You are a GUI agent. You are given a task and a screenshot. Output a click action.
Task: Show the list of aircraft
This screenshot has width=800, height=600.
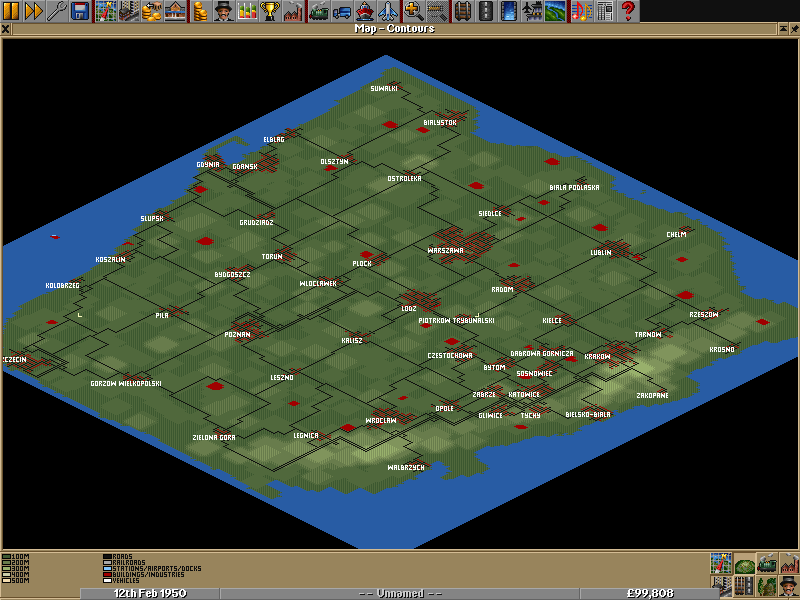point(387,11)
